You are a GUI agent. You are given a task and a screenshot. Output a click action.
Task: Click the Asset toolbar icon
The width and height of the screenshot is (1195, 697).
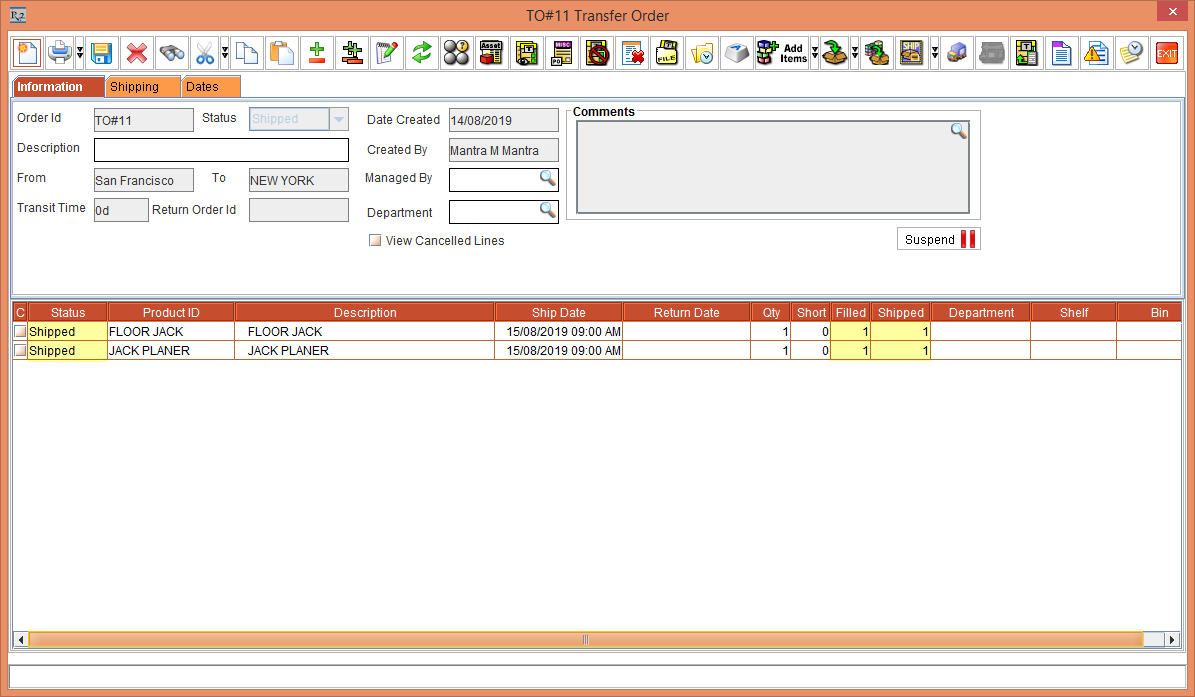click(x=490, y=53)
